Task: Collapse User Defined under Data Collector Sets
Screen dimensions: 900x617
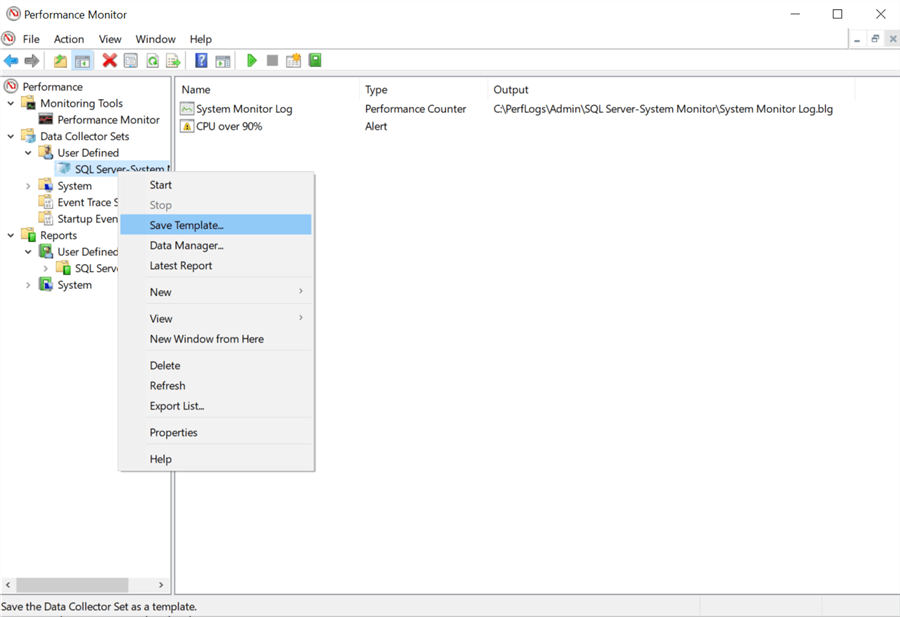Action: click(x=28, y=153)
